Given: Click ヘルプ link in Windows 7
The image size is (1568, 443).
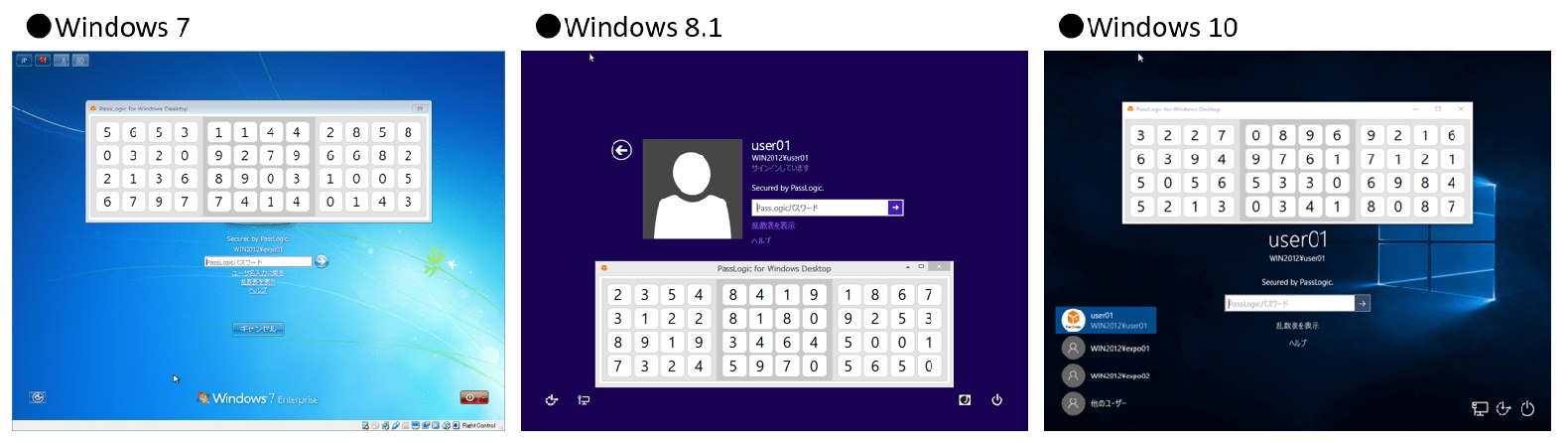Looking at the screenshot, I should pos(258,290).
